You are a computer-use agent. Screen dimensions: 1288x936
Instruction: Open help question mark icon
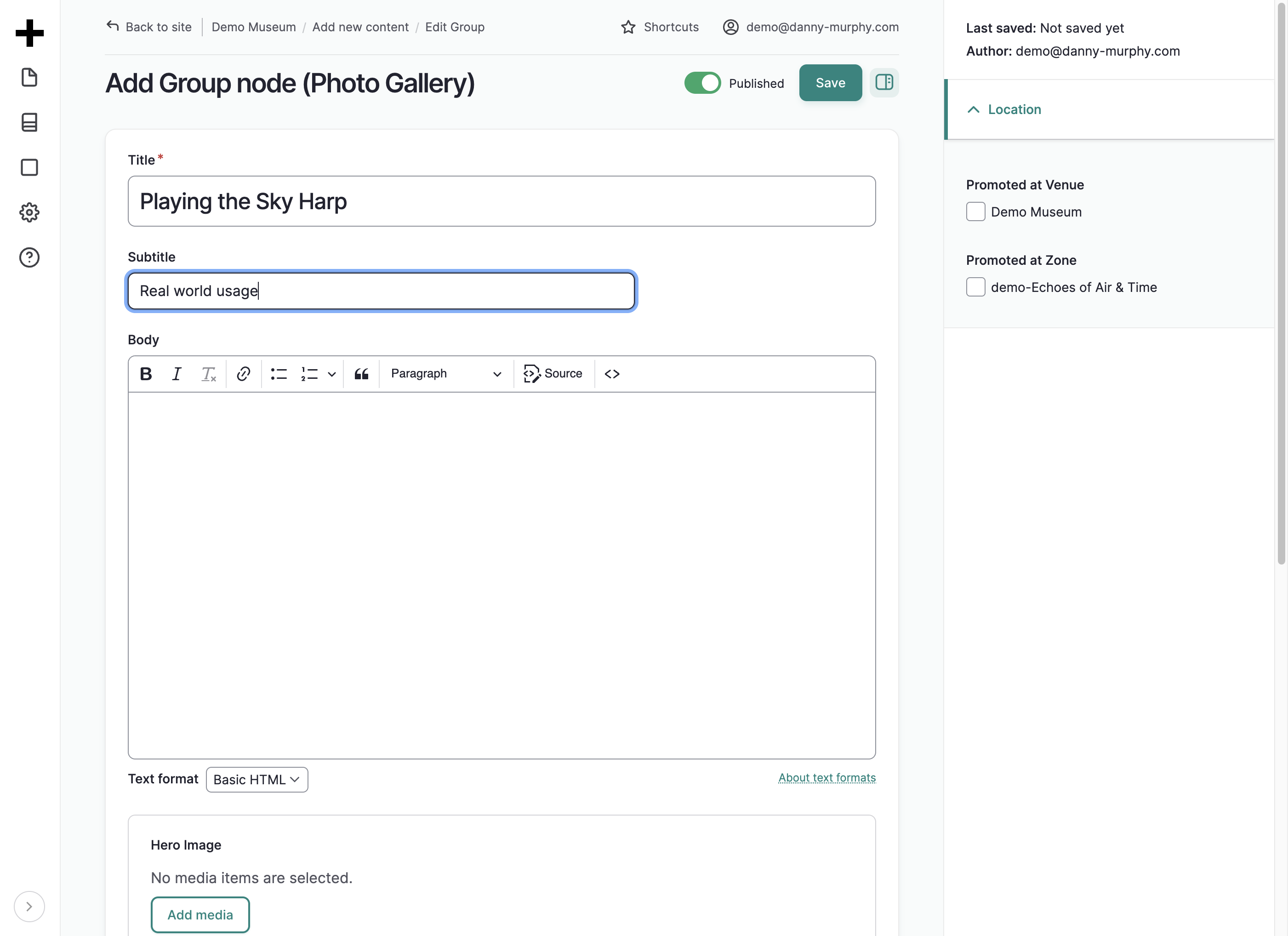[x=29, y=257]
